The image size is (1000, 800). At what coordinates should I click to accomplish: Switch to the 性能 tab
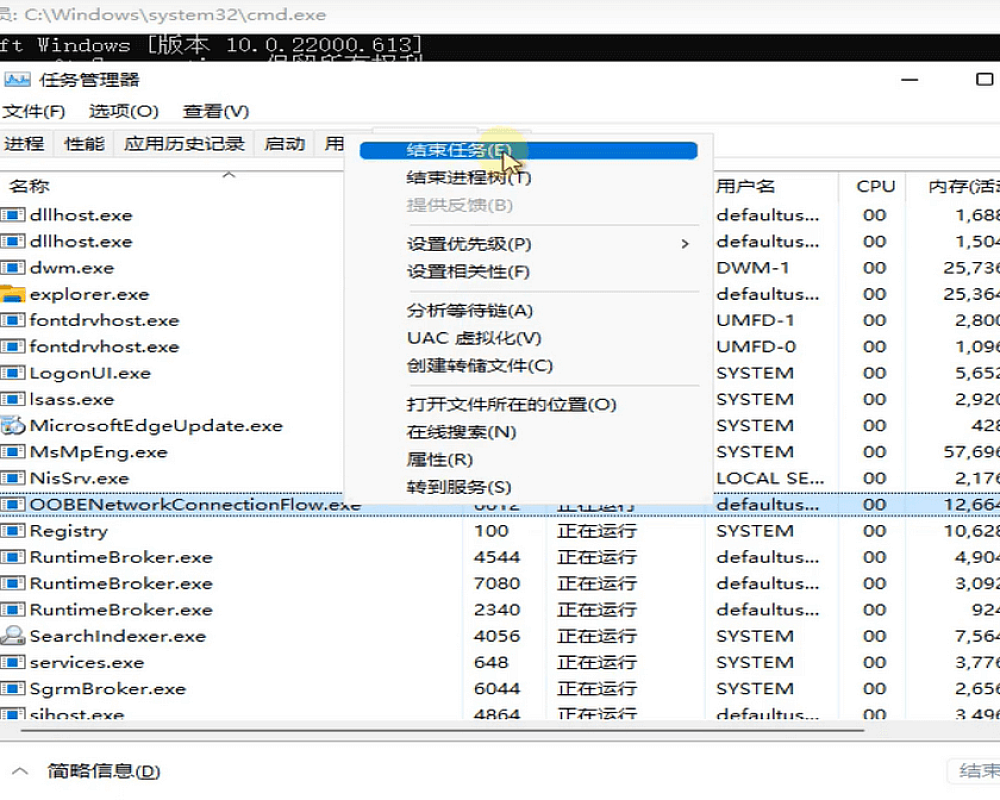(x=84, y=144)
